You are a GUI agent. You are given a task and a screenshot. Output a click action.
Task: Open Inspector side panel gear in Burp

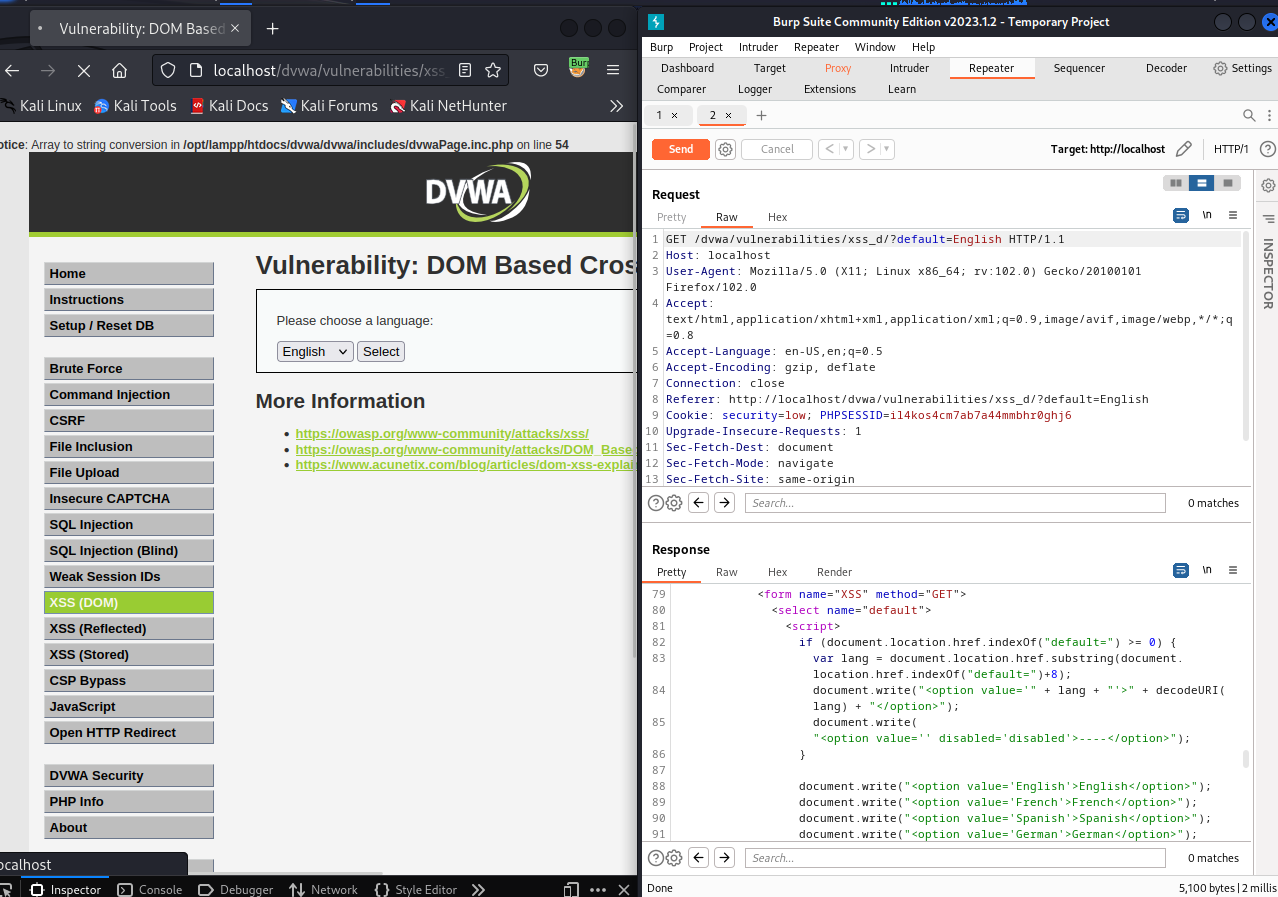click(1268, 185)
